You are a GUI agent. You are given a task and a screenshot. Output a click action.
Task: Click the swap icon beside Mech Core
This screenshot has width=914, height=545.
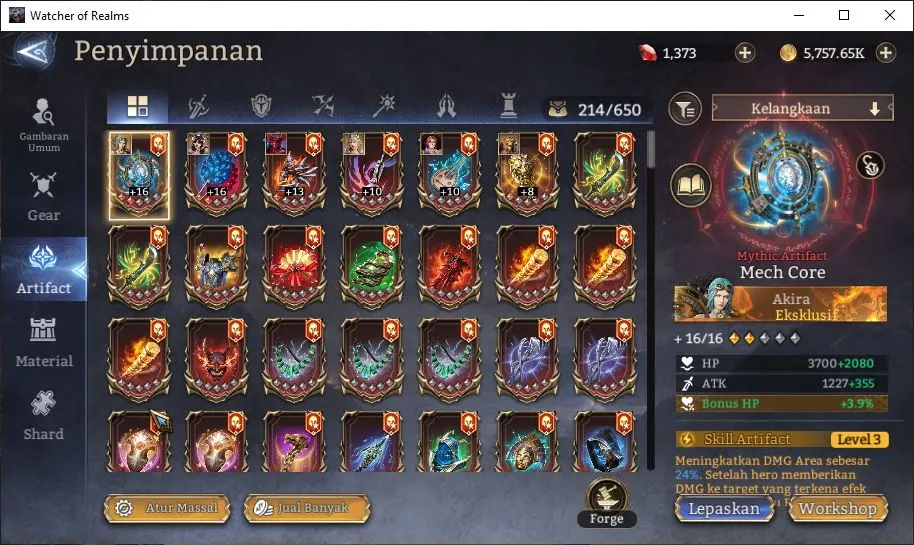coord(870,165)
